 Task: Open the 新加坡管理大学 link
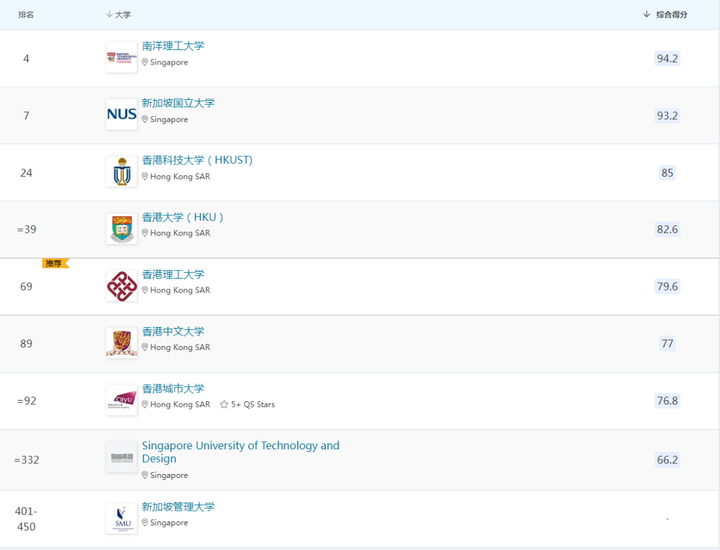pos(178,507)
